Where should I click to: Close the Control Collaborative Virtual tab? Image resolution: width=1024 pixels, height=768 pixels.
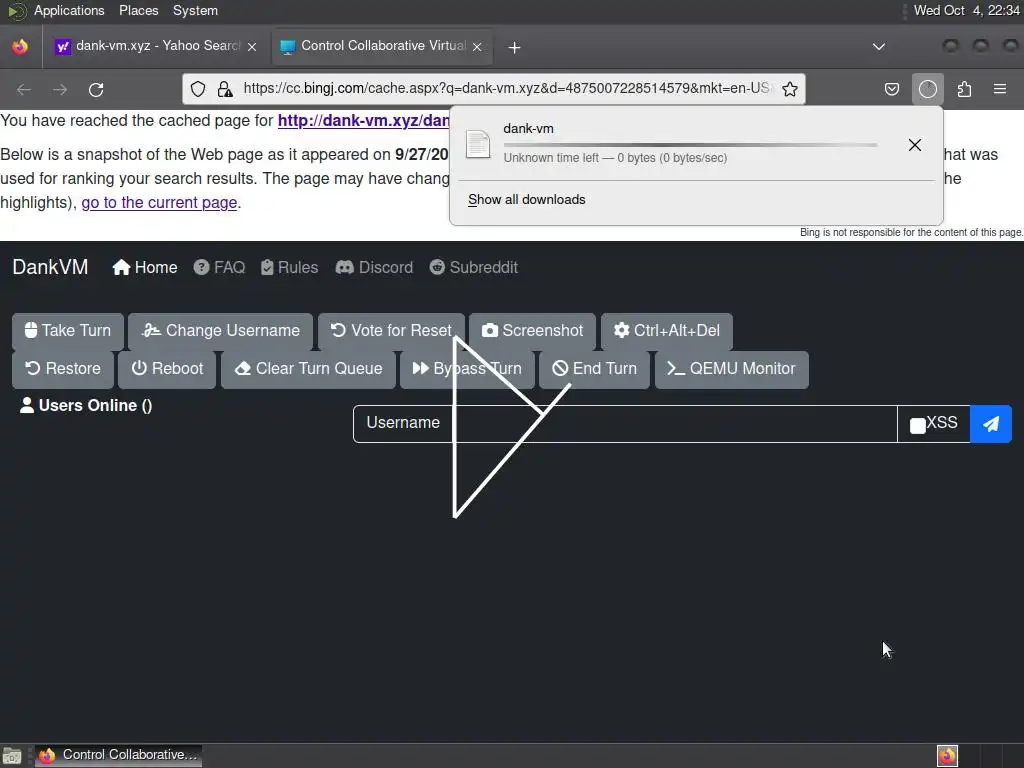pos(477,46)
